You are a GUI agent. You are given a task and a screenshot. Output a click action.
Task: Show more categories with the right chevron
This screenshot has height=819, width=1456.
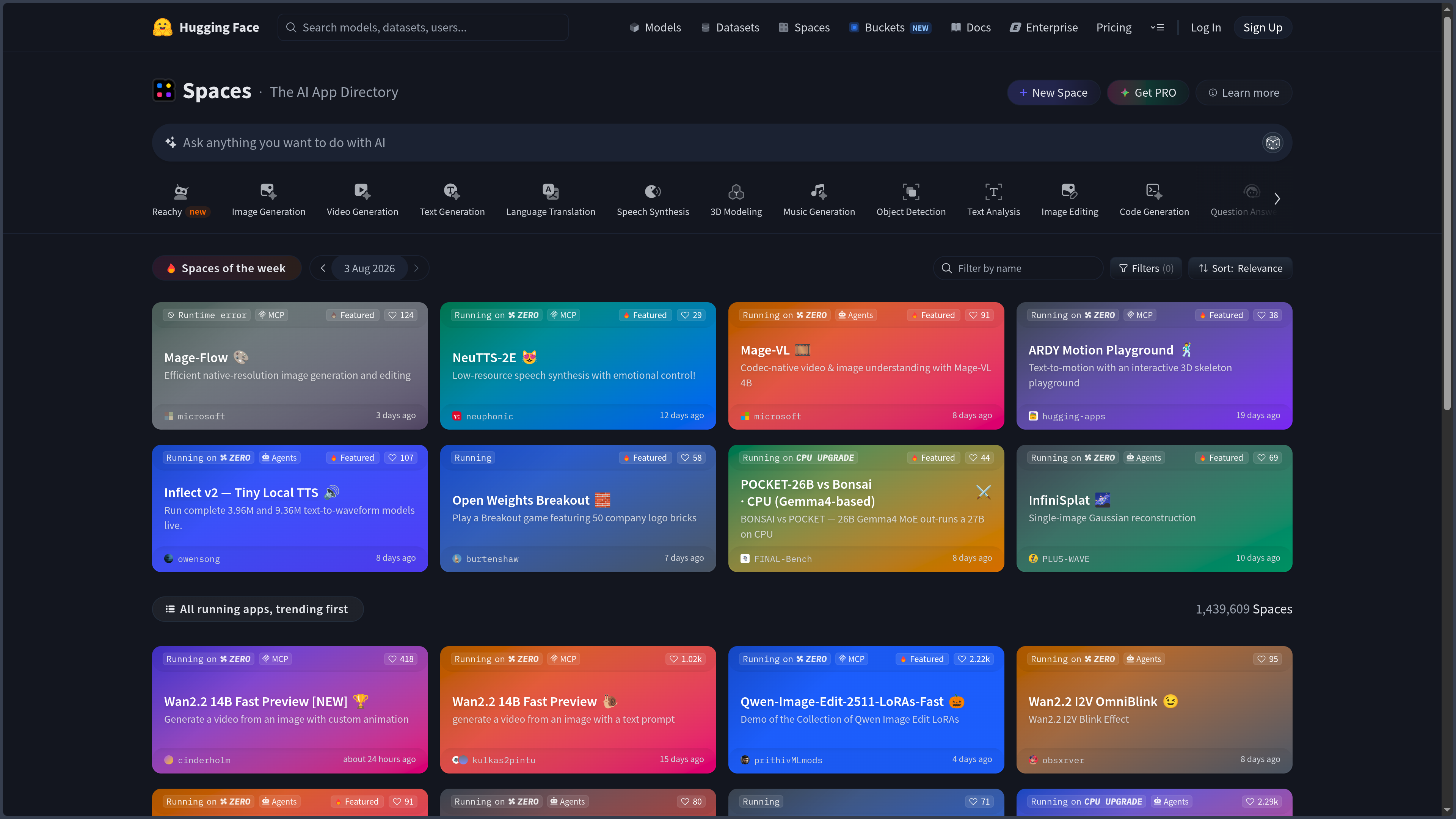(1277, 198)
